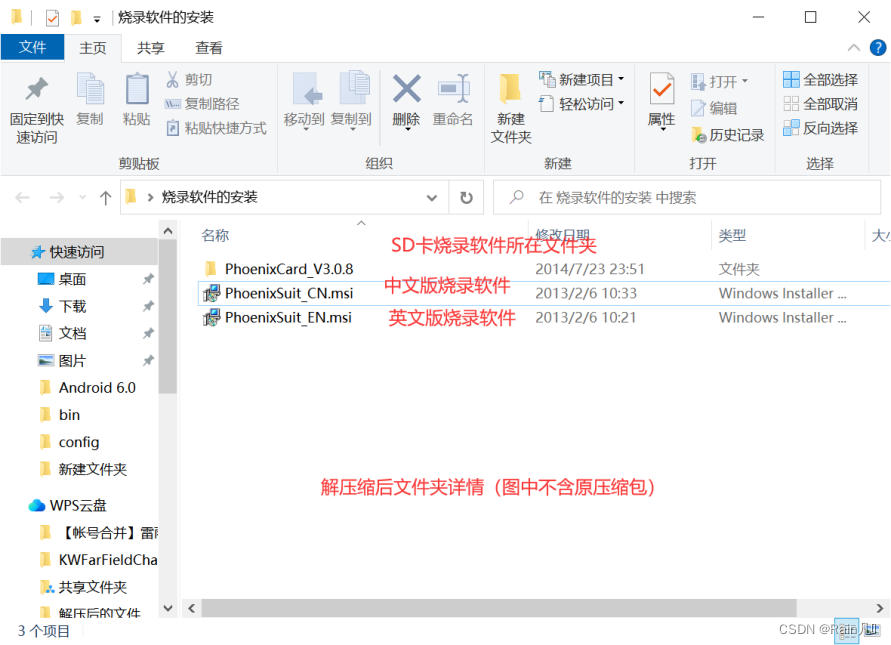Open the address bar dropdown arrow
Viewport: 891px width, 645px height.
(432, 197)
